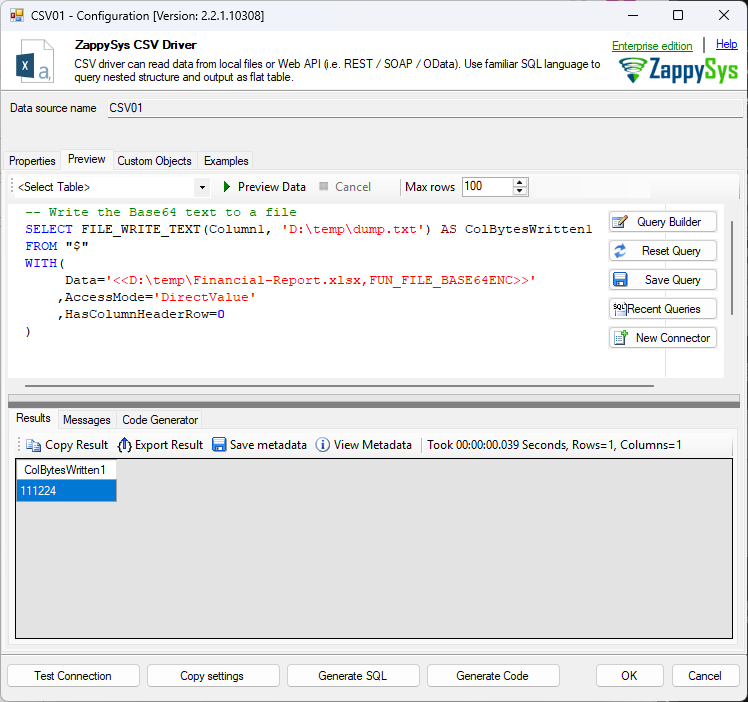Screen dimensions: 748x702
Task: Click the Copy Result pages icon
Action: 33,445
